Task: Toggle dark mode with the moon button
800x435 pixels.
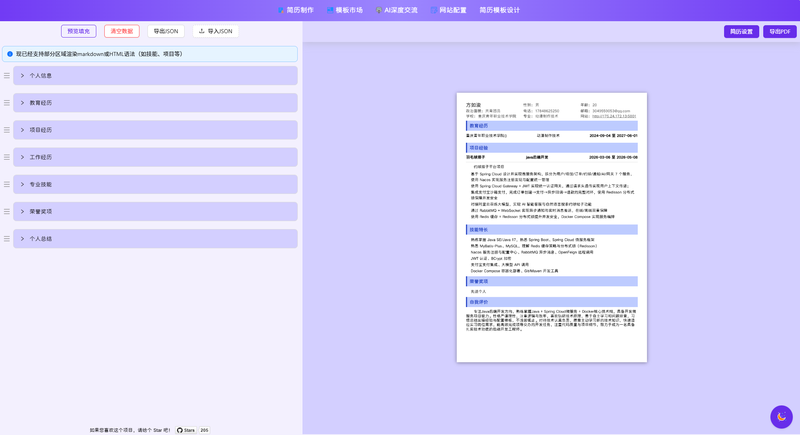Action: tap(781, 417)
